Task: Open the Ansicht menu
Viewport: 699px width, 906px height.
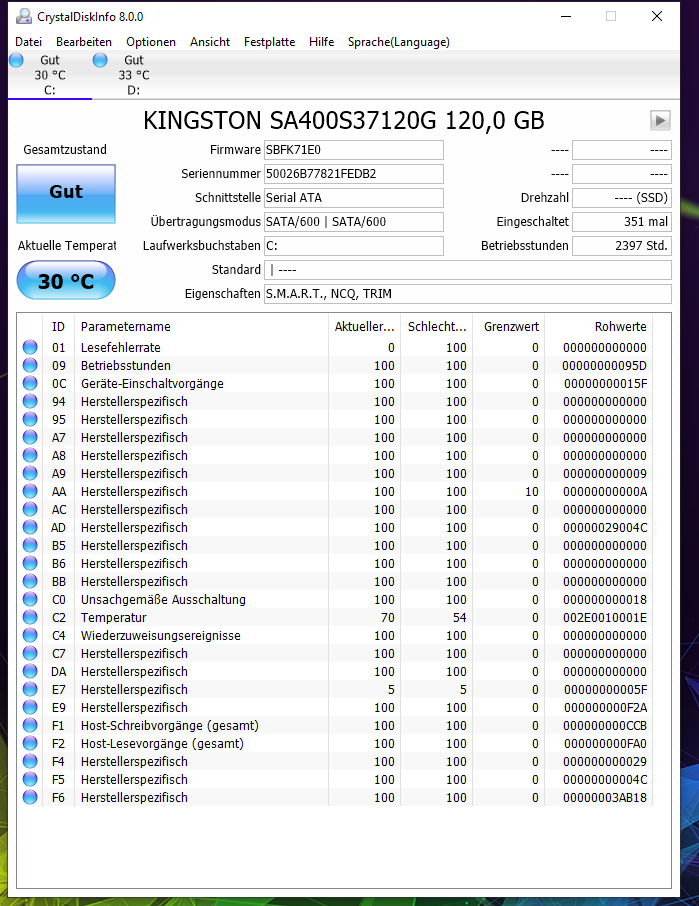Action: pos(210,42)
